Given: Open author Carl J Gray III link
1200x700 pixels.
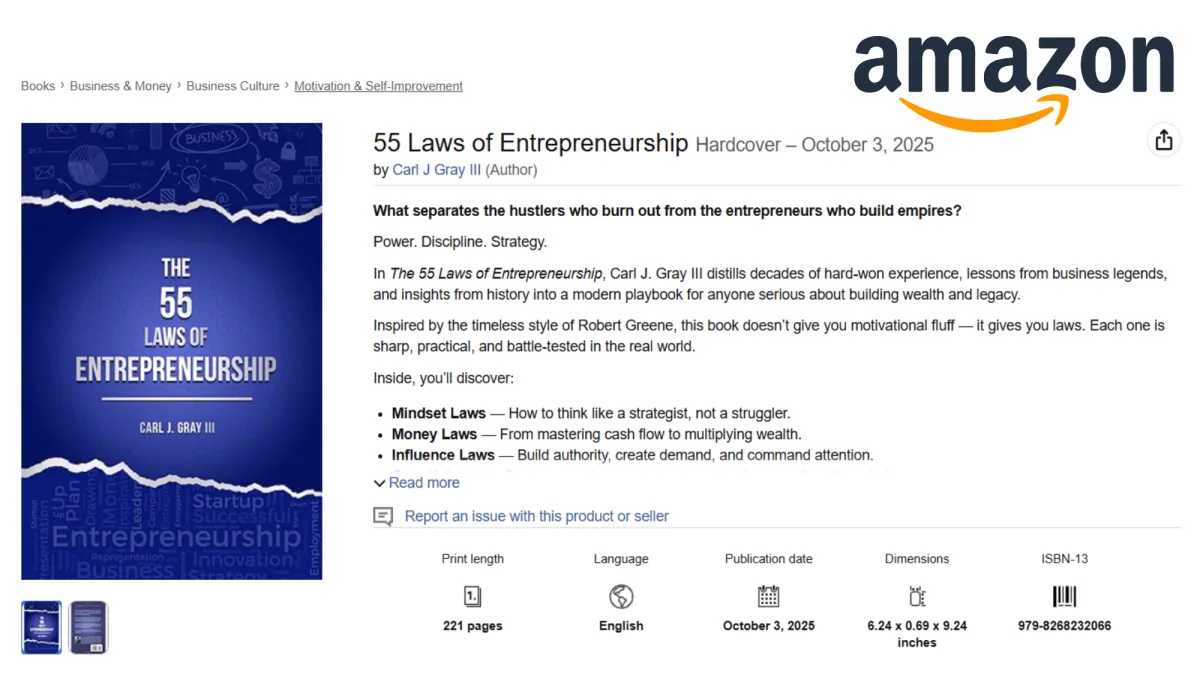Looking at the screenshot, I should (x=437, y=170).
